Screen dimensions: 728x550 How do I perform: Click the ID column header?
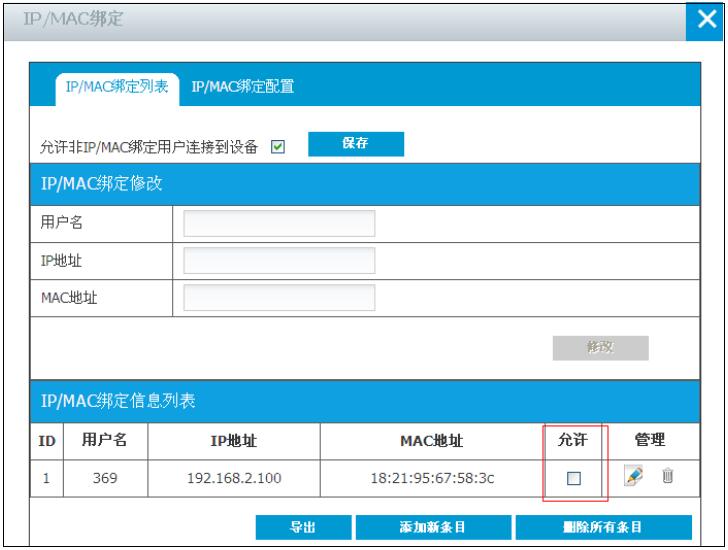point(46,439)
